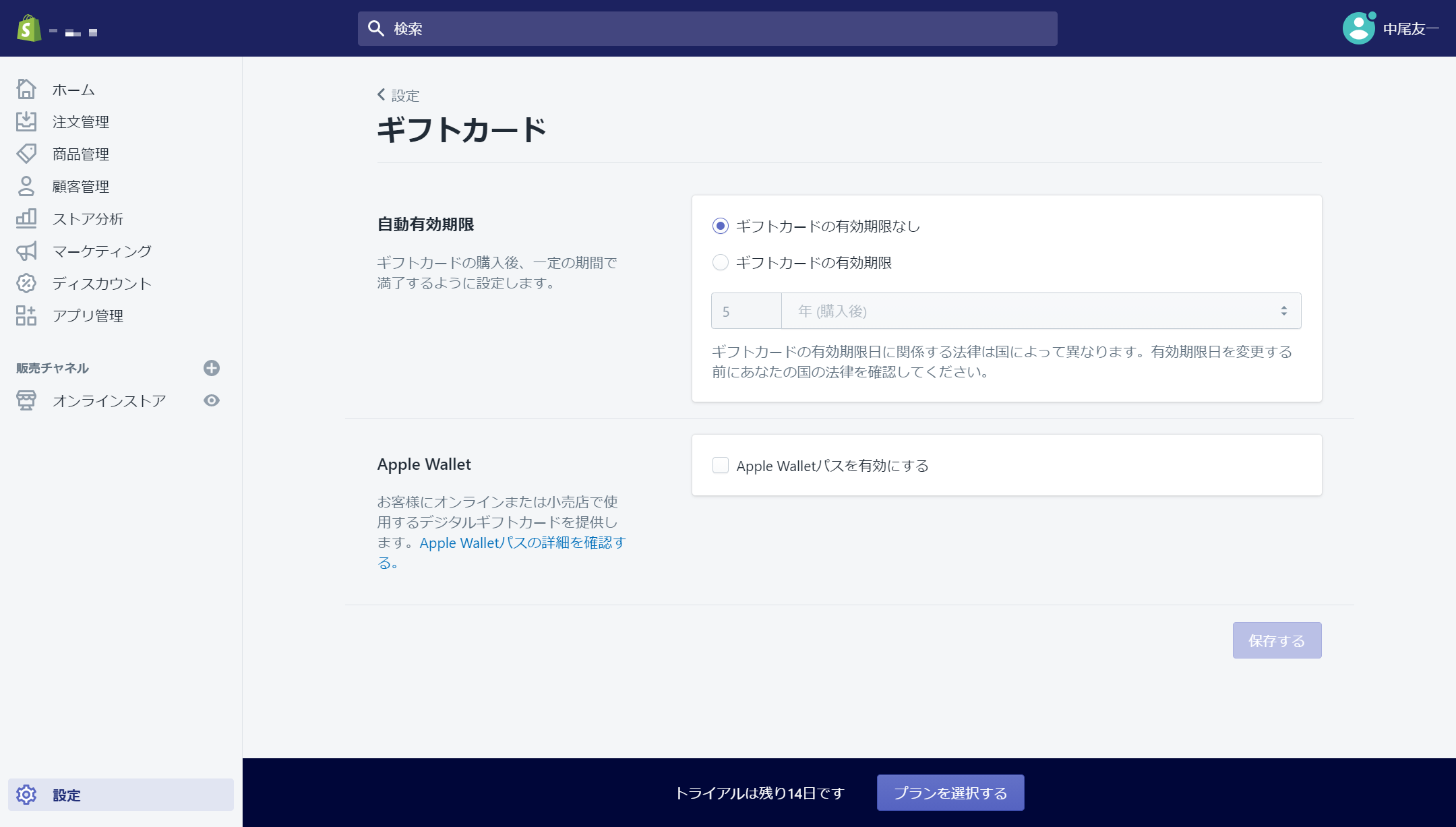View online store with the eye icon
The height and width of the screenshot is (827, 1456).
pos(212,400)
